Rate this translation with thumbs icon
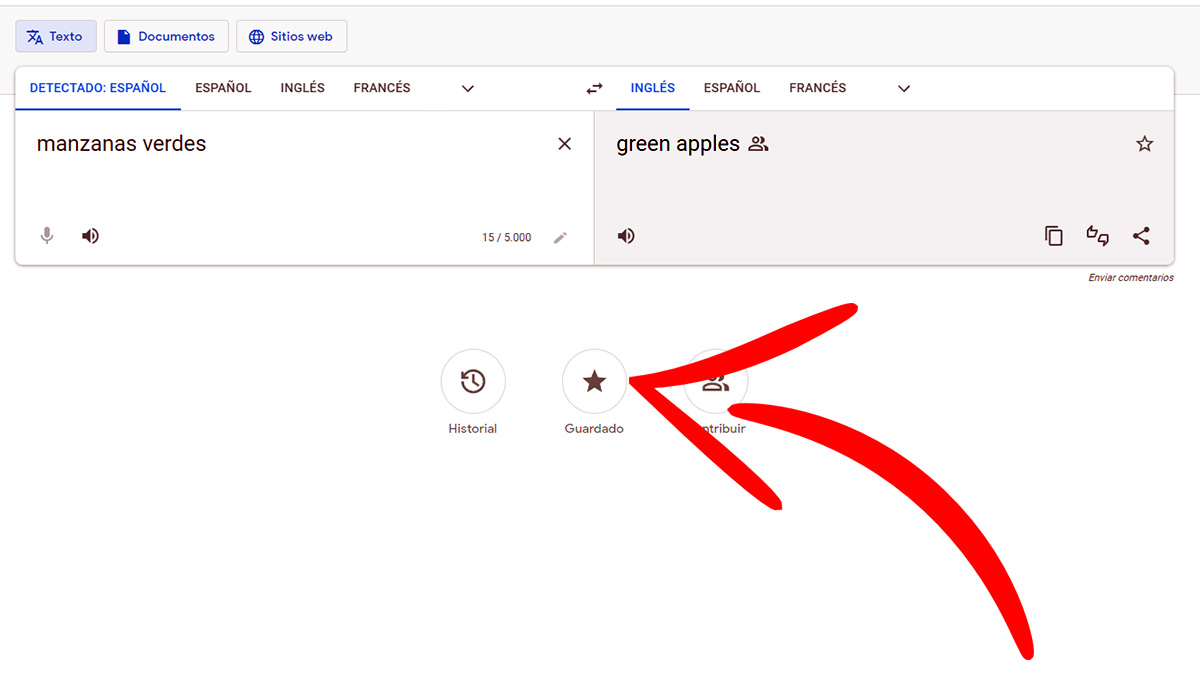This screenshot has width=1200, height=675. tap(1097, 236)
